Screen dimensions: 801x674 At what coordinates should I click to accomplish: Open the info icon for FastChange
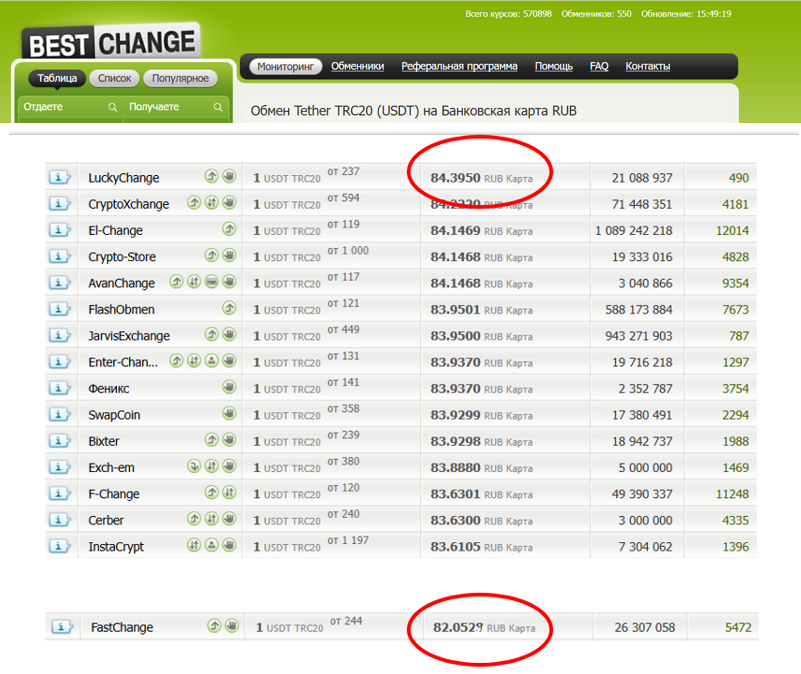62,626
